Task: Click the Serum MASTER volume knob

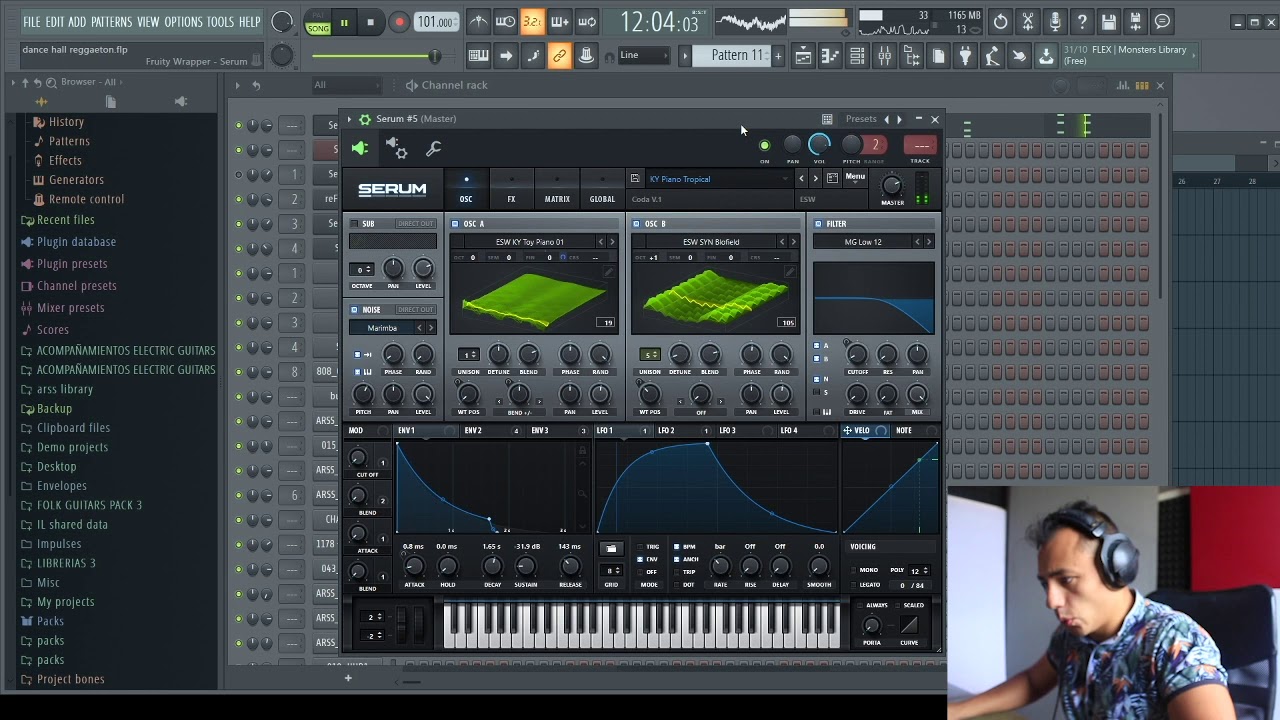Action: point(892,185)
